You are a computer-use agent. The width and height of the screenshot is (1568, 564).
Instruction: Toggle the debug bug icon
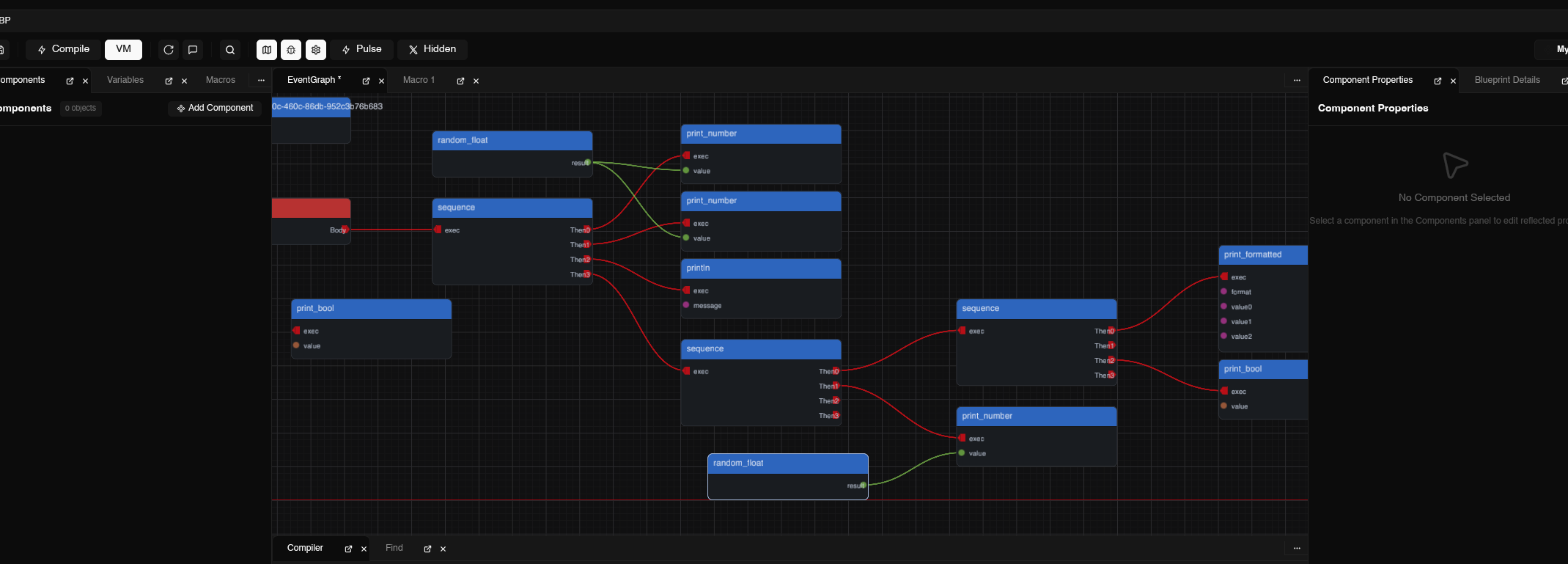[291, 50]
